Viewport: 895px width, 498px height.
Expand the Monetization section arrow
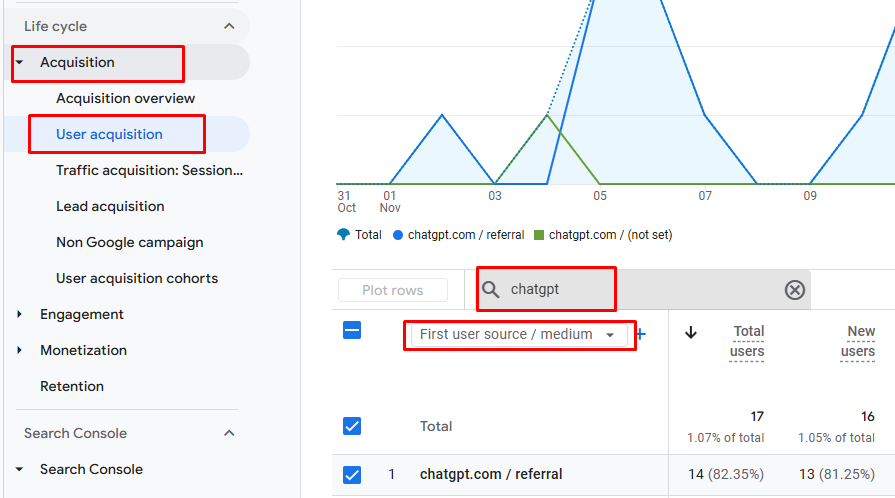coord(19,350)
